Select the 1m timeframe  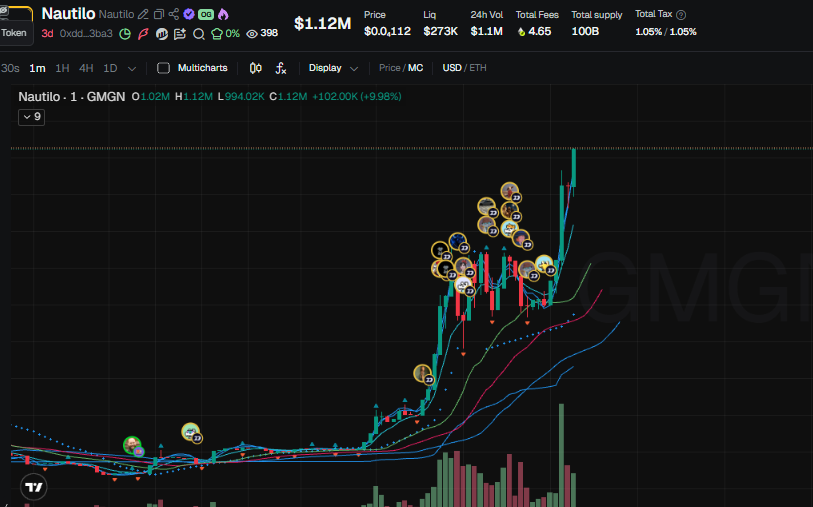(x=37, y=68)
